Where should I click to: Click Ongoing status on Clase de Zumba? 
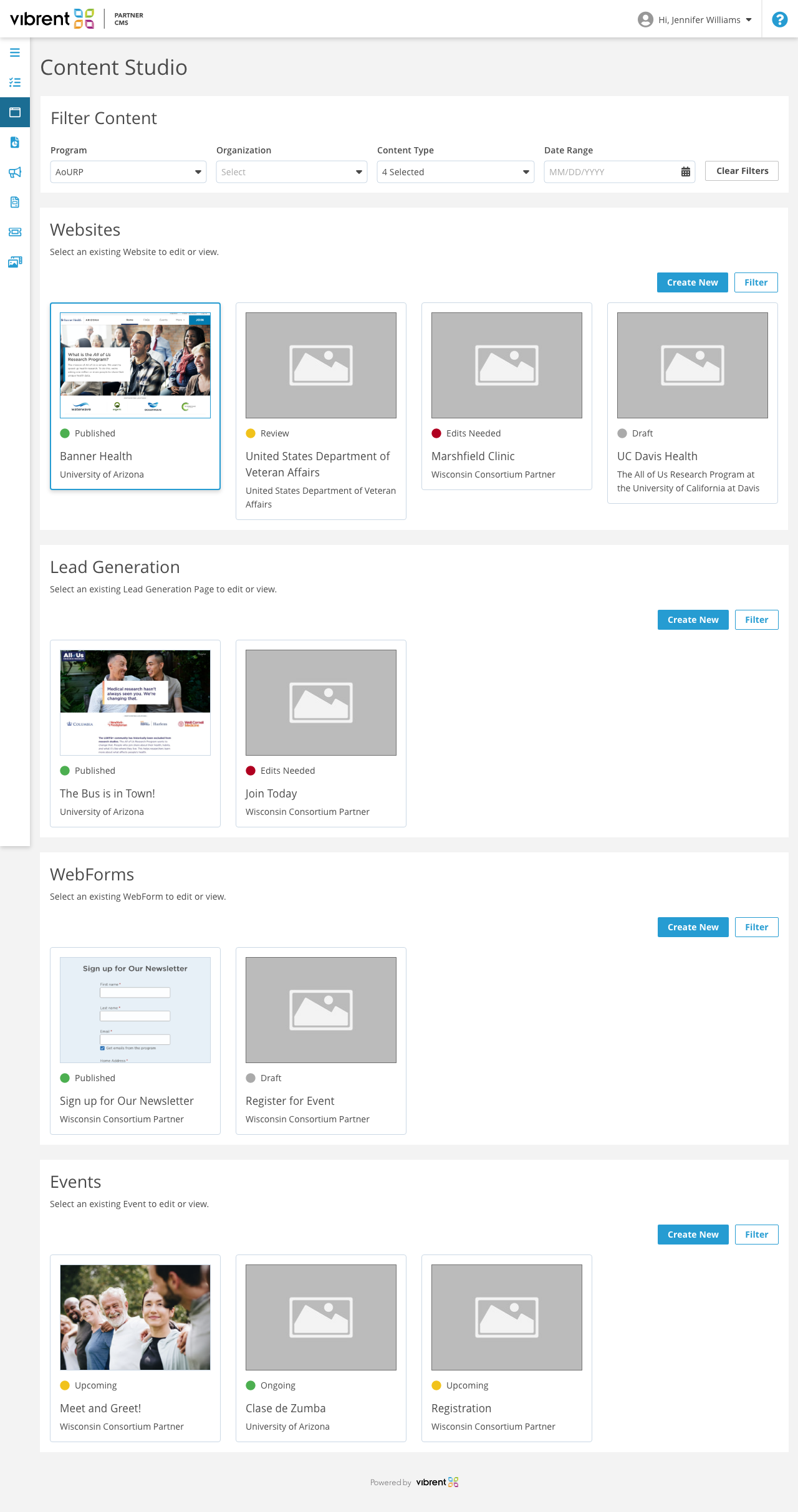[271, 1385]
